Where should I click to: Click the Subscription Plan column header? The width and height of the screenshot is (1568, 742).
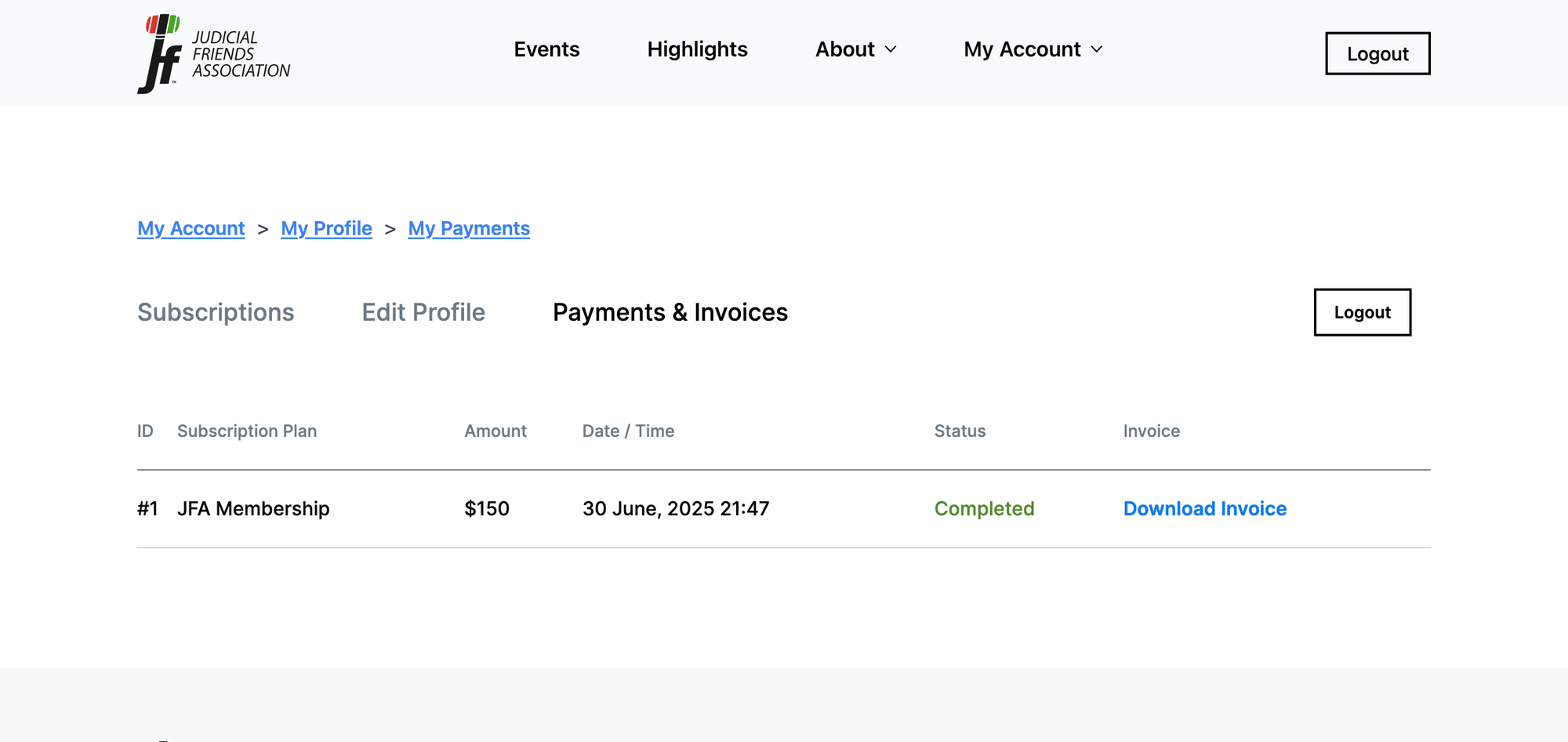[x=247, y=431]
